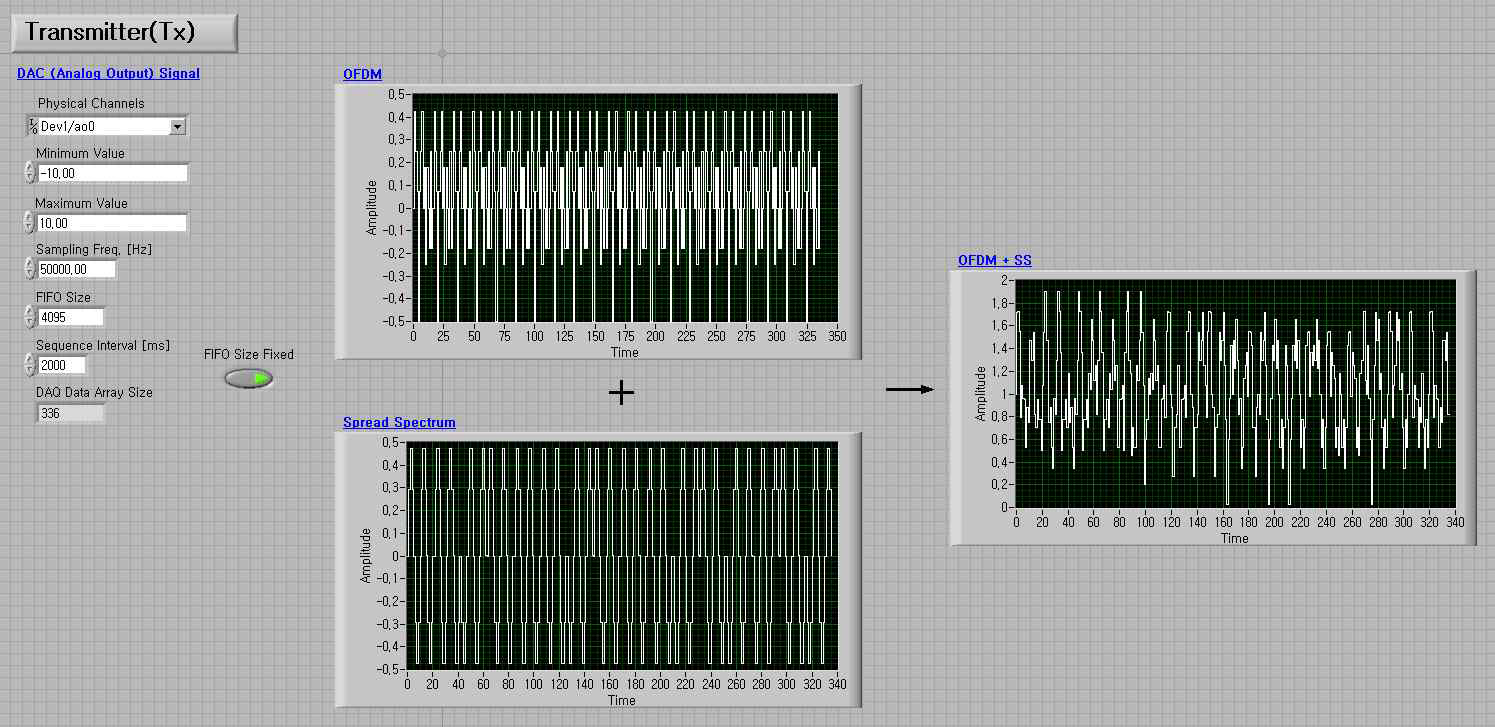
Task: Click the OFDM waveform plot area
Action: [625, 208]
